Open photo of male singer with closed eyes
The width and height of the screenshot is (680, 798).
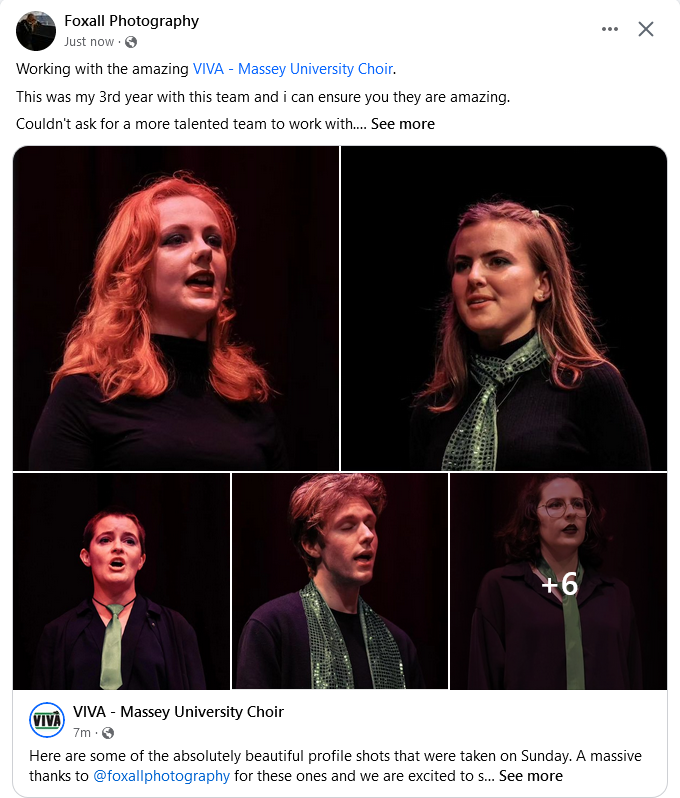(x=339, y=581)
